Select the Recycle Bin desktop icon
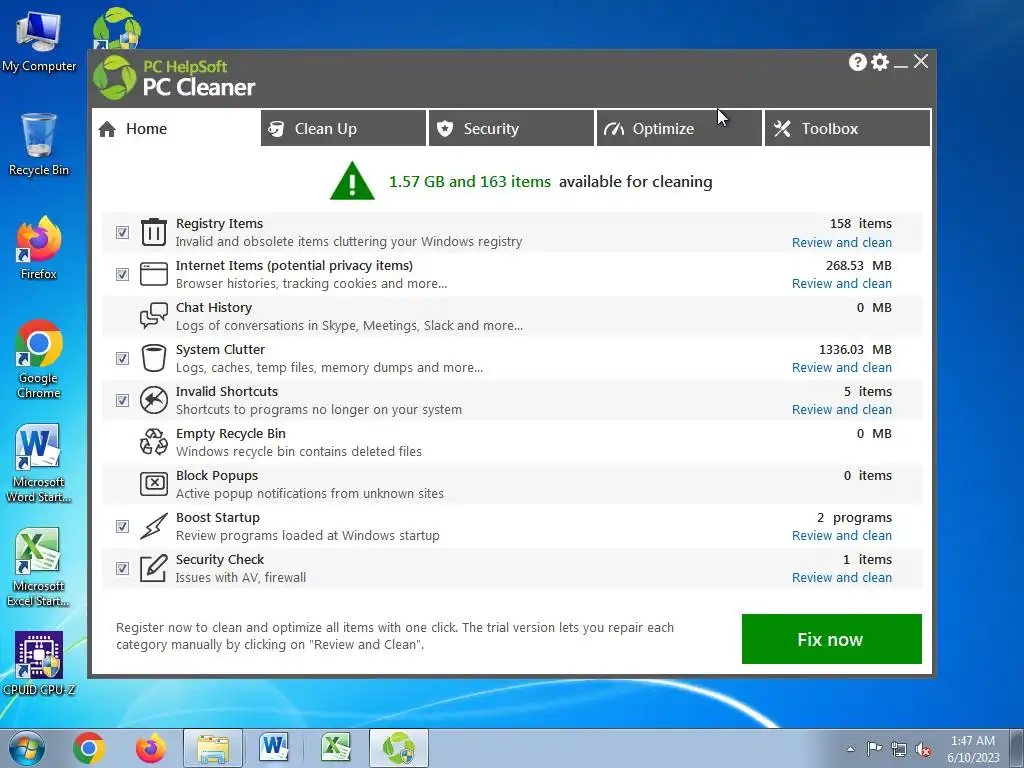The image size is (1024, 768). [39, 144]
